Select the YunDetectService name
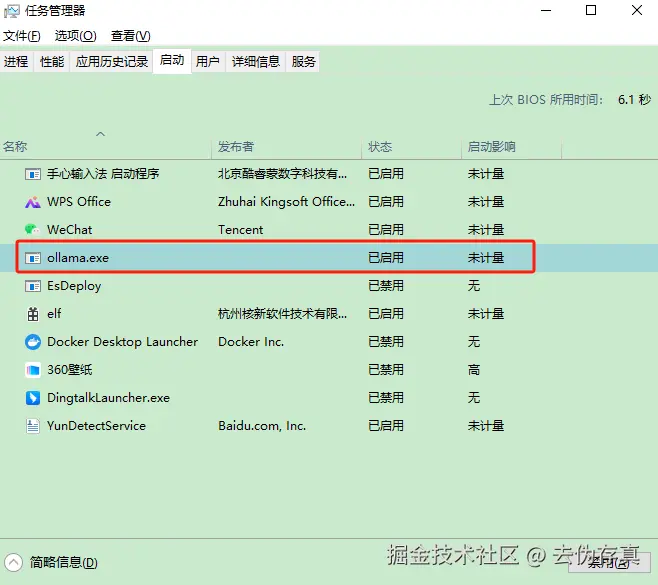This screenshot has width=658, height=585. coord(96,426)
